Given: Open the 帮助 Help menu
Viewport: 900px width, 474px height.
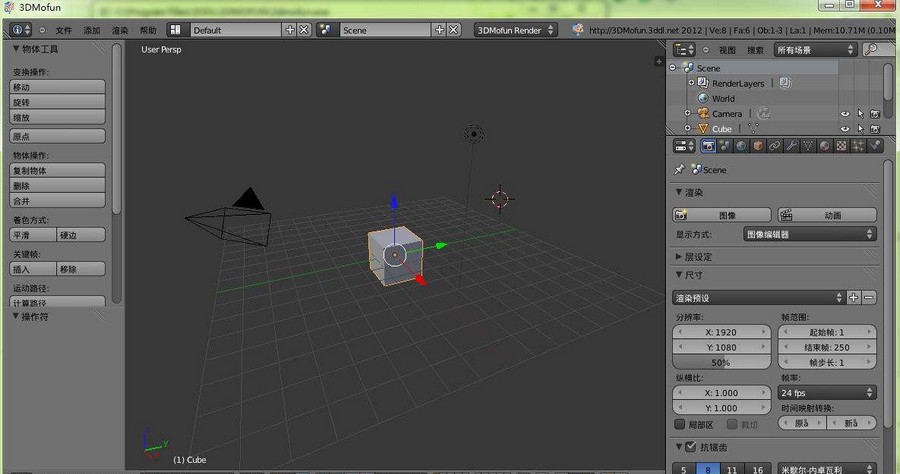Looking at the screenshot, I should tap(148, 30).
